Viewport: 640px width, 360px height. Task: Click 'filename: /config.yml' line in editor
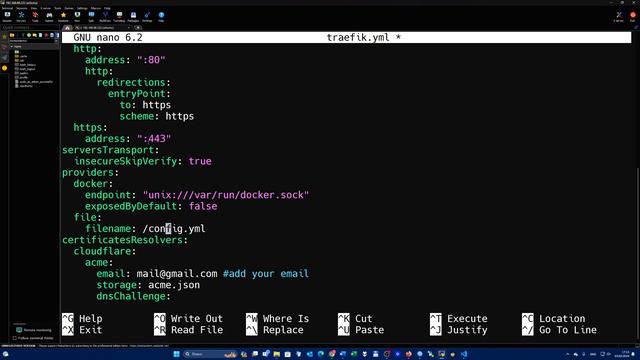tap(145, 229)
